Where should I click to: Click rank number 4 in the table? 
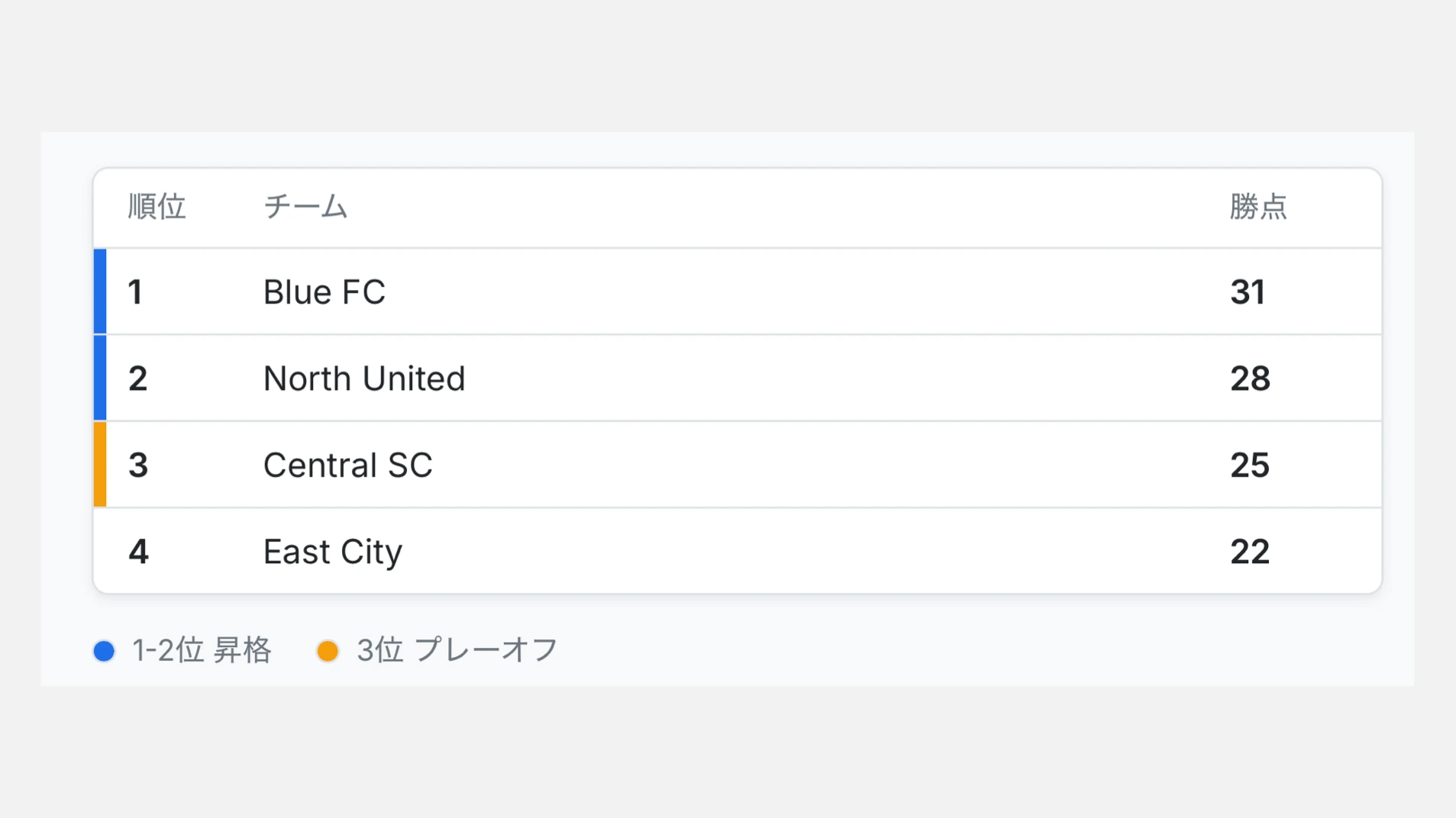137,552
